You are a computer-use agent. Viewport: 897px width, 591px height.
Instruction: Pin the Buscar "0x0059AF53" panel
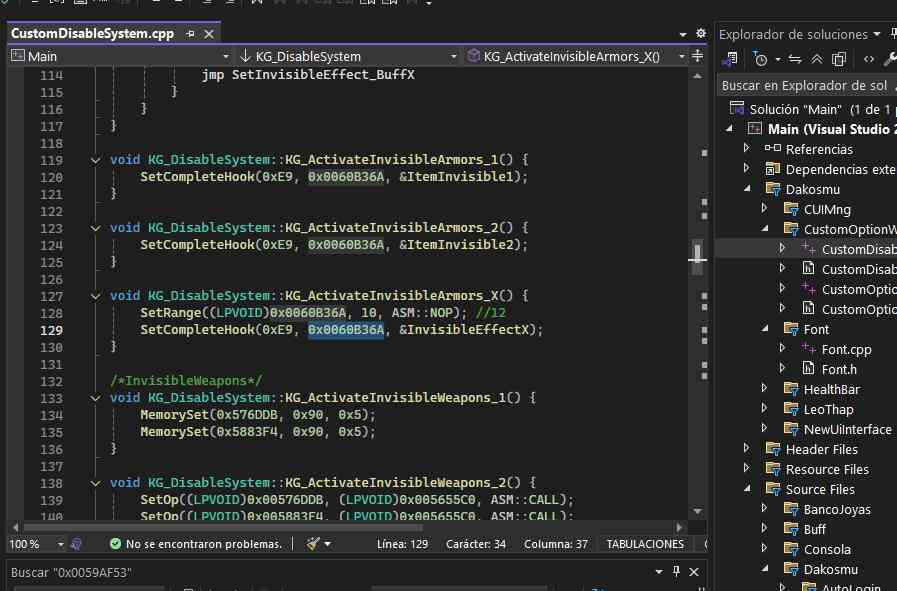(x=676, y=571)
